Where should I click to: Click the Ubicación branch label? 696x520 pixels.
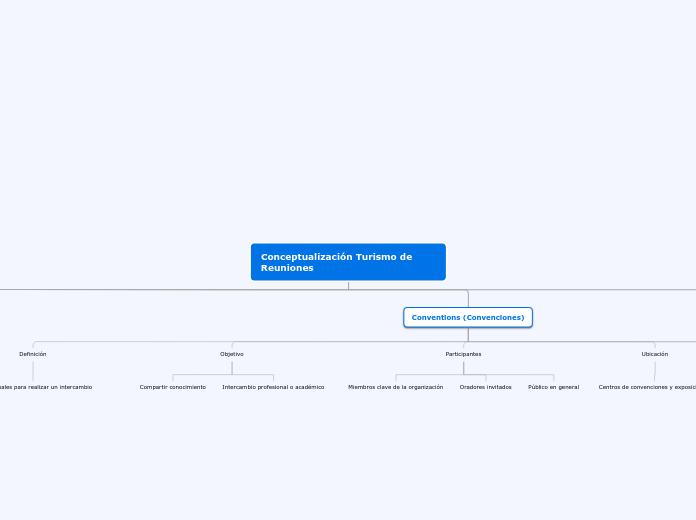[655, 354]
